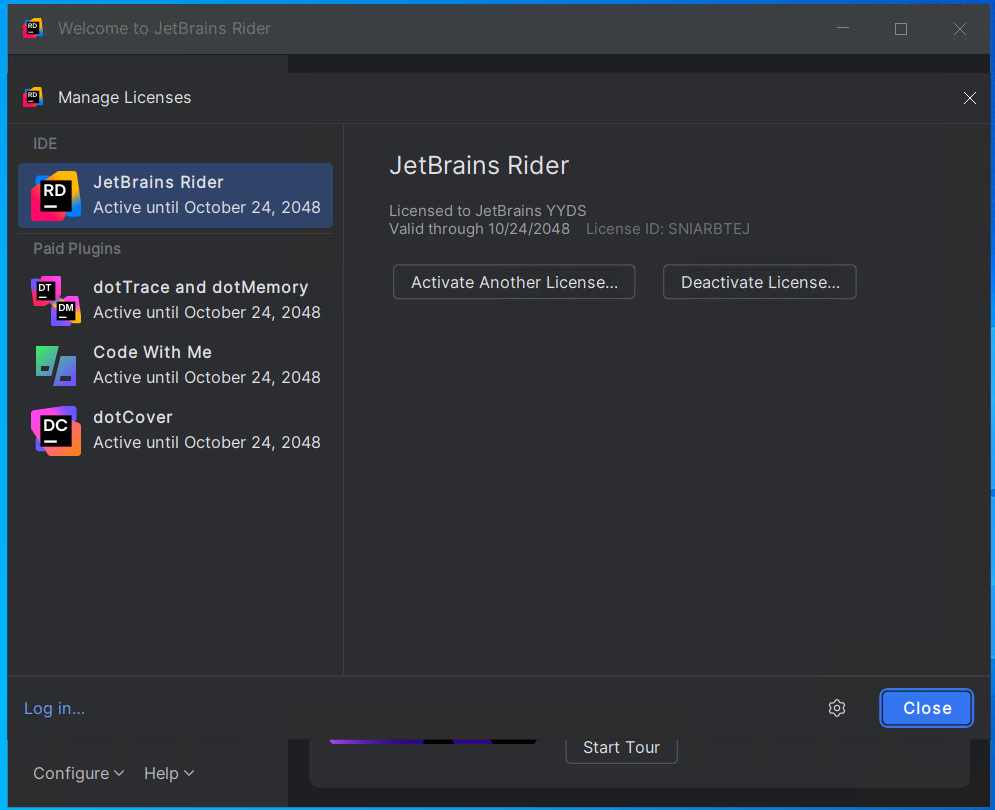Screen dimensions: 995x810
Task: Click Activate Another License button
Action: point(514,282)
